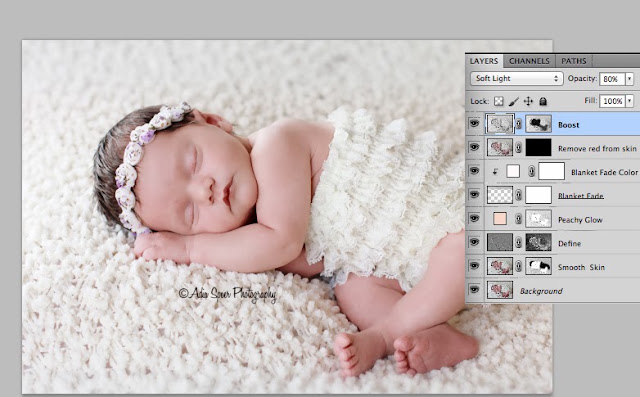640x397 pixels.
Task: Switch to the Paths tab
Action: pyautogui.click(x=573, y=61)
